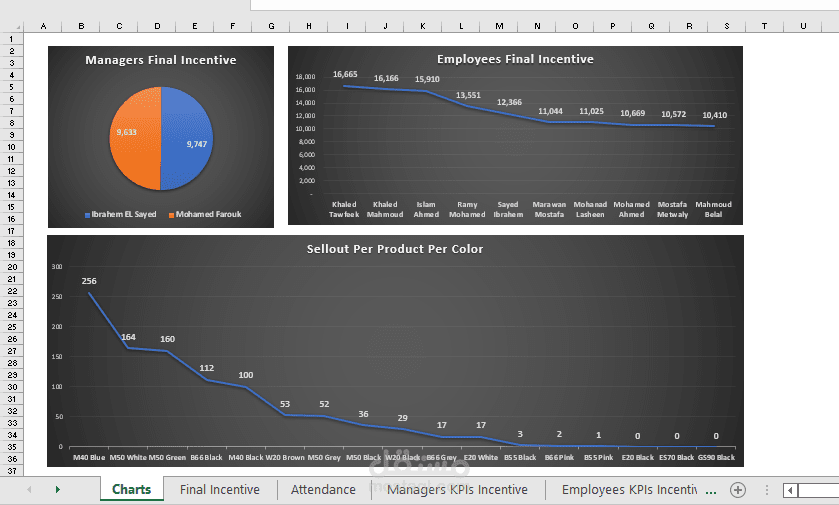The width and height of the screenshot is (839, 505).
Task: Select row 37 header
Action: pos(11,471)
